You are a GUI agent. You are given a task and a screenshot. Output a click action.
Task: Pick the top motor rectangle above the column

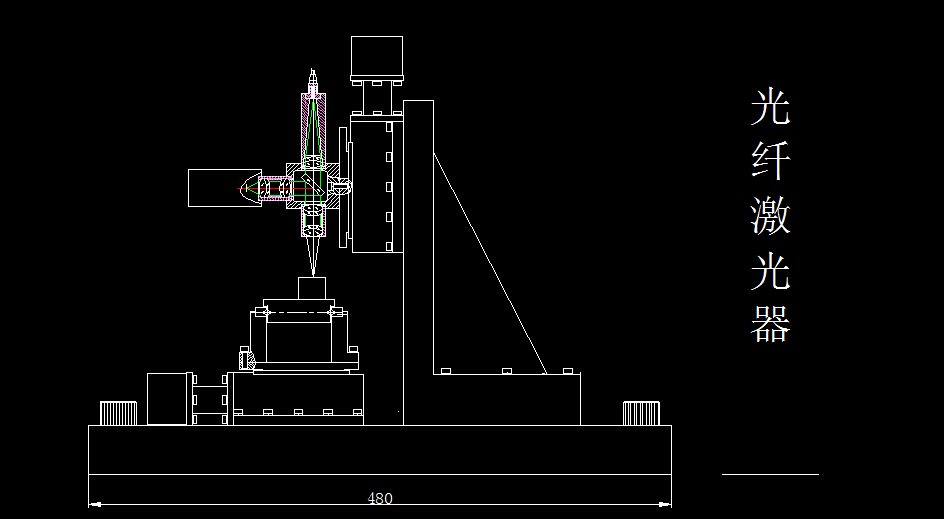[377, 55]
